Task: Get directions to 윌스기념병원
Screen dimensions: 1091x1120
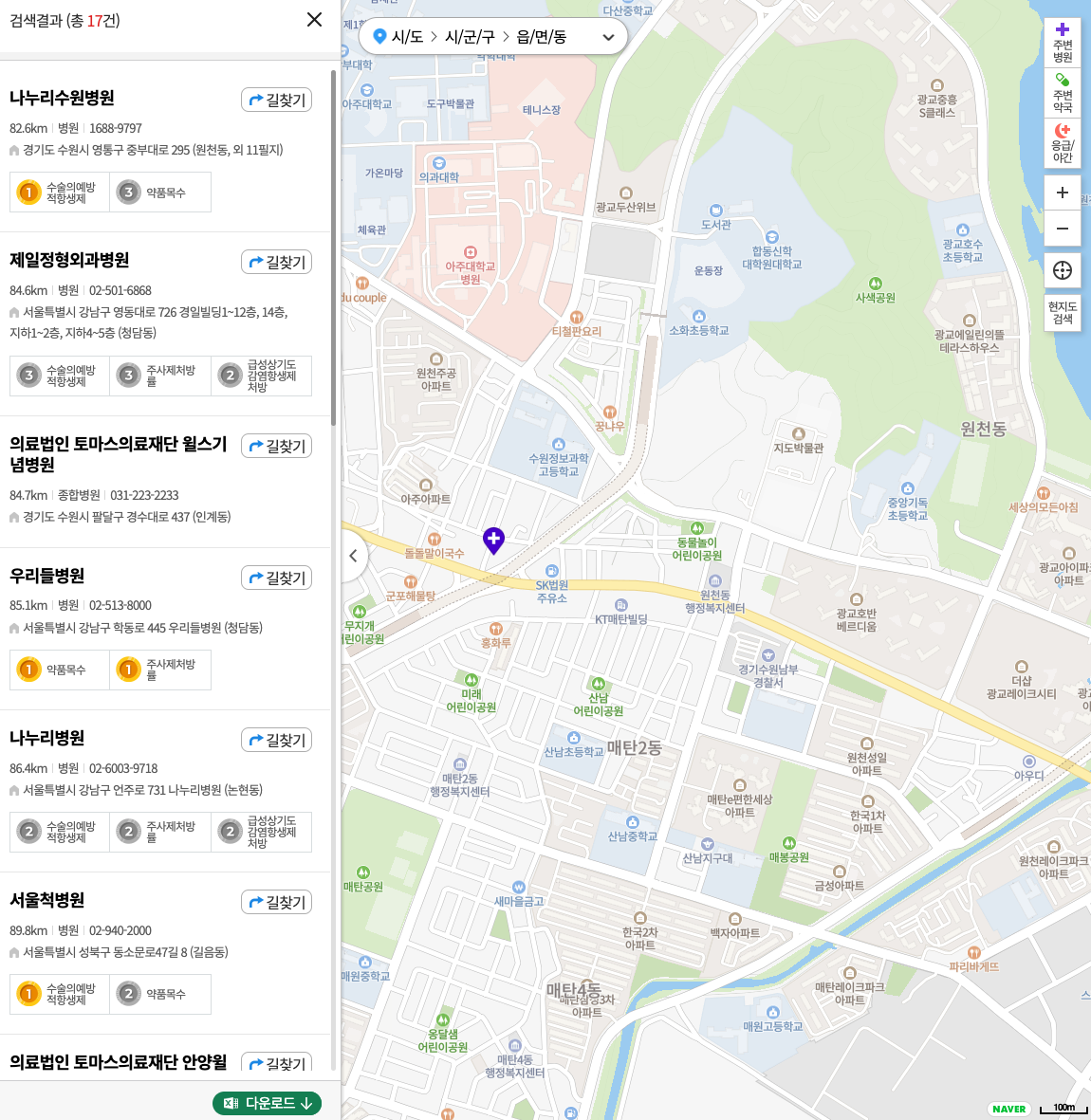Action: pos(276,446)
